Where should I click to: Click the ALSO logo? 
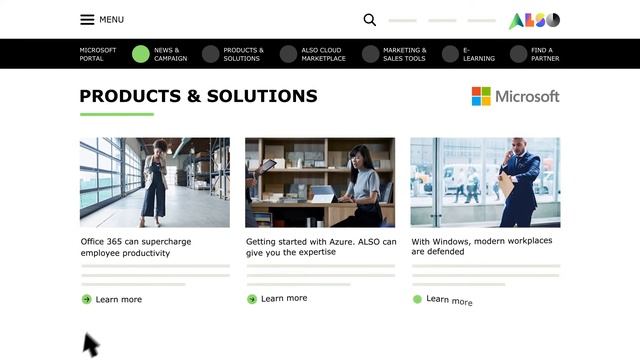[x=534, y=20]
